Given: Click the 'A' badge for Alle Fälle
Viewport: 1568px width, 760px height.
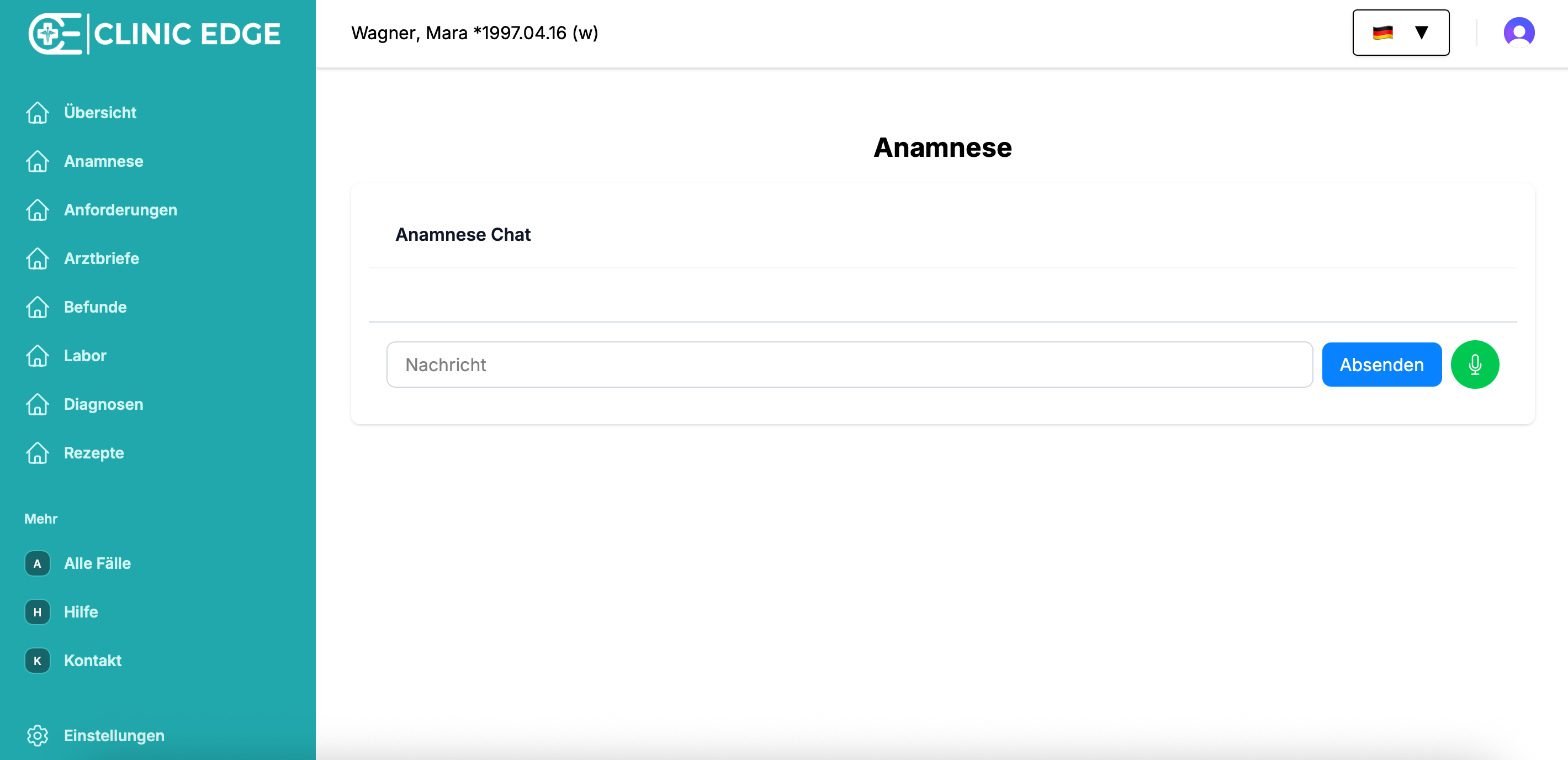Looking at the screenshot, I should tap(37, 563).
